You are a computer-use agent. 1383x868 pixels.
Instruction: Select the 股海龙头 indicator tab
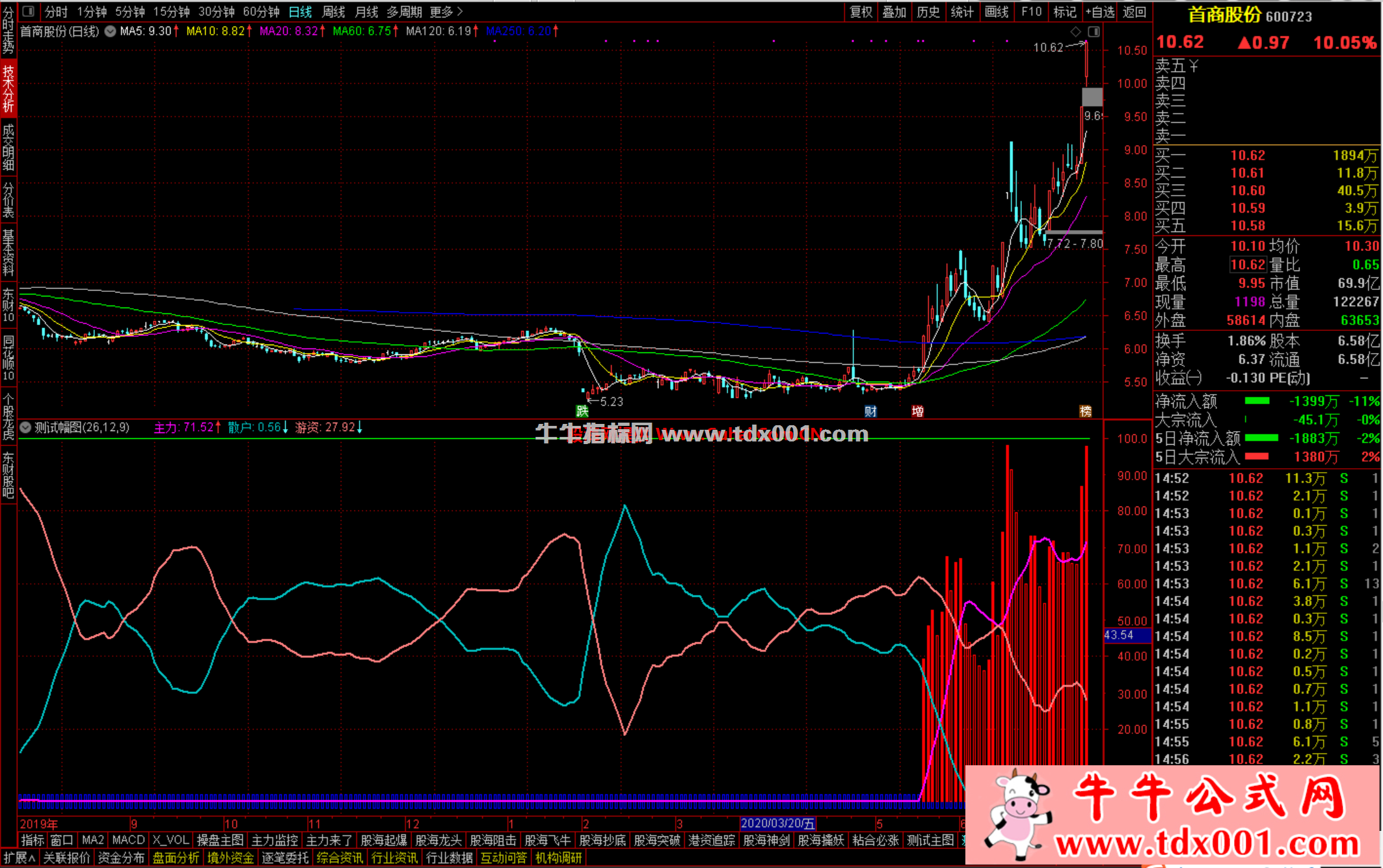439,840
